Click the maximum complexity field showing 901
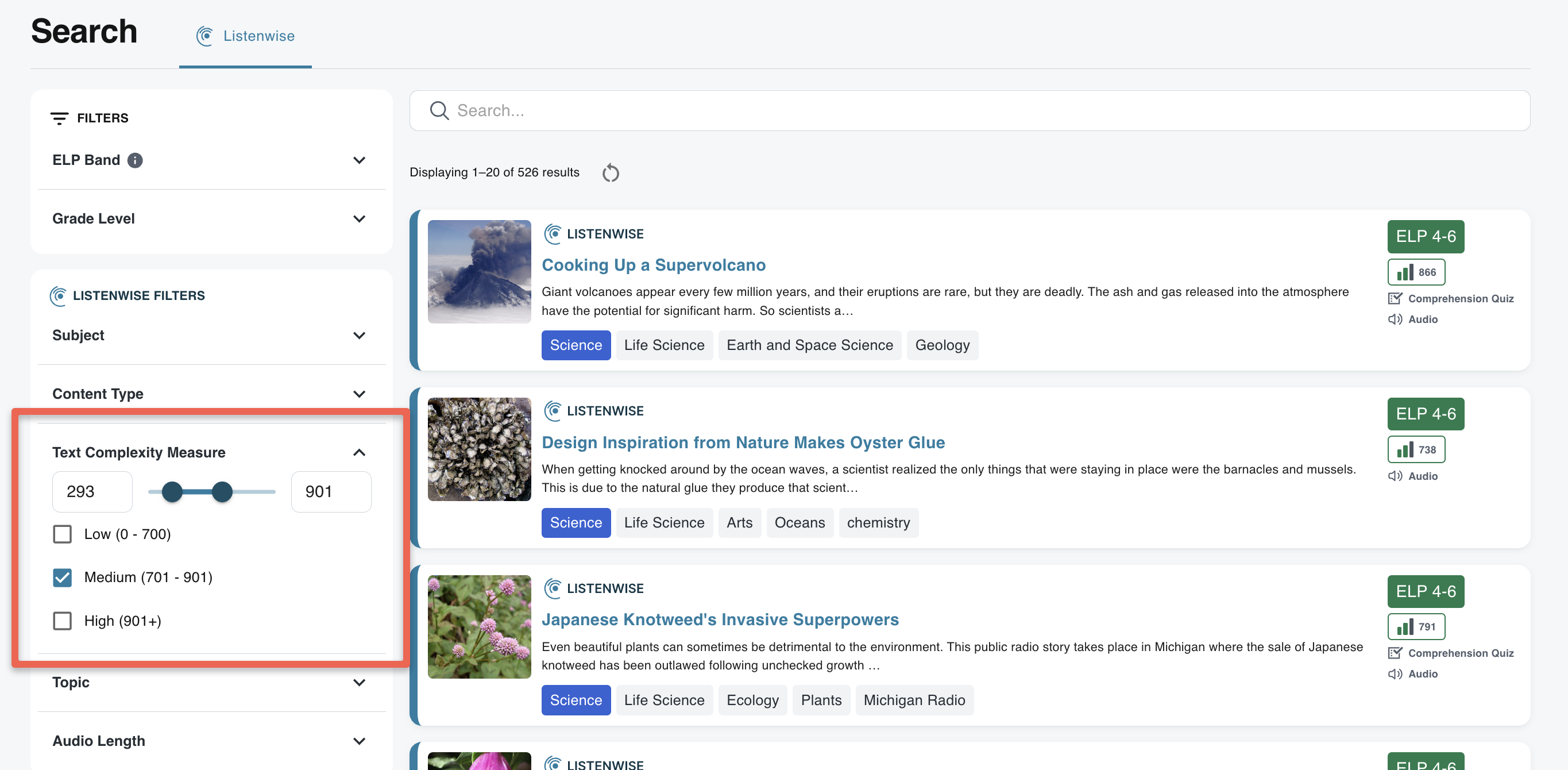 331,492
